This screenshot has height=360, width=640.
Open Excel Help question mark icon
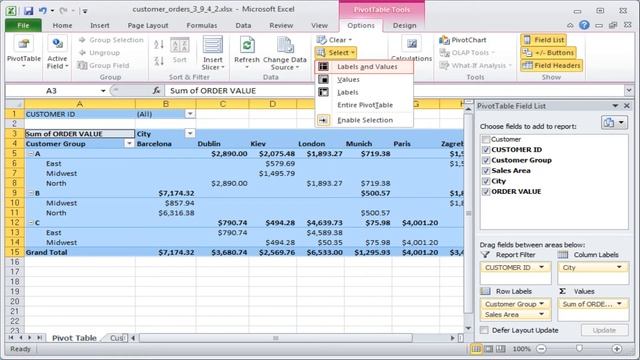click(584, 25)
